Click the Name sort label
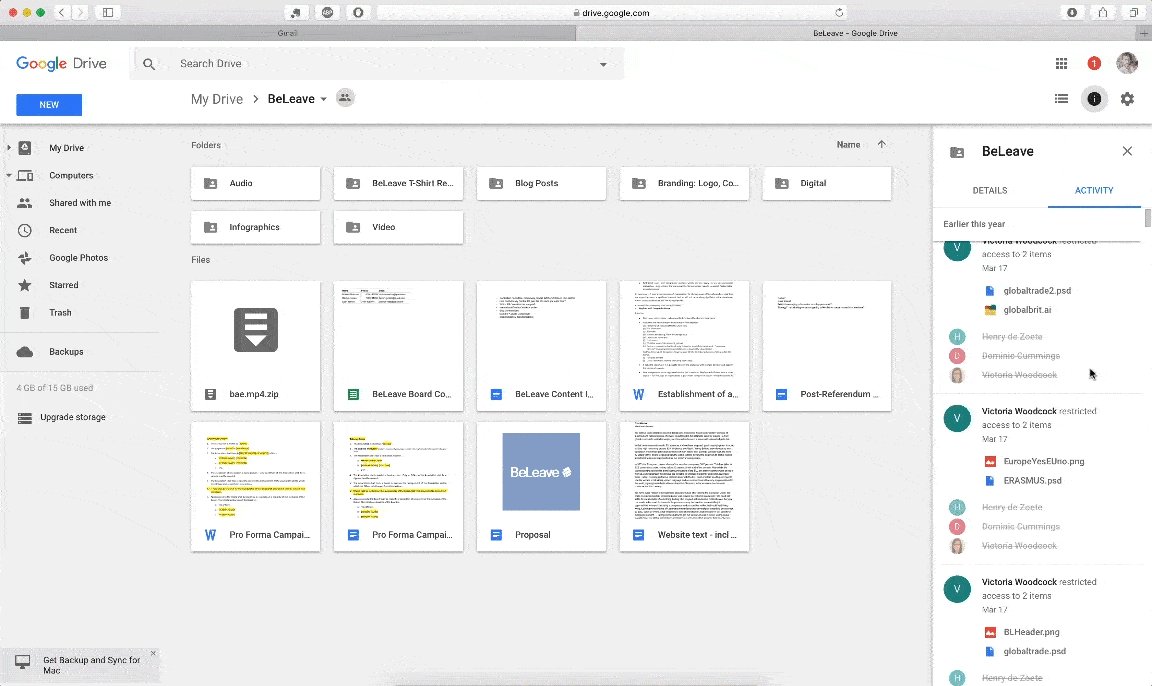The image size is (1152, 686). point(849,145)
